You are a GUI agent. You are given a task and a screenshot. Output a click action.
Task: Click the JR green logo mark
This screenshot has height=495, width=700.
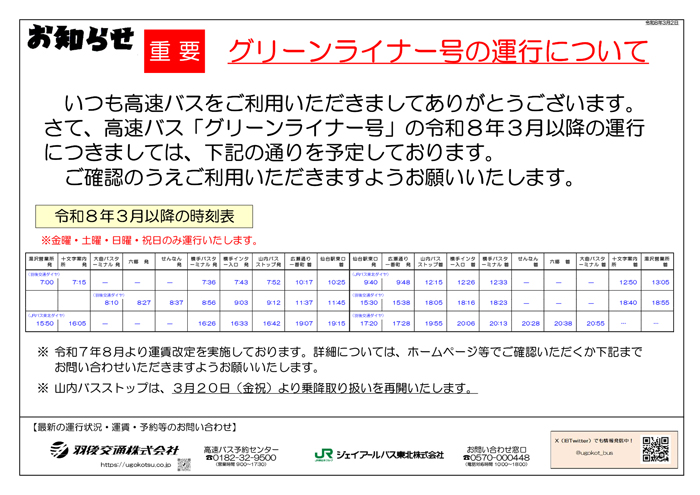(x=323, y=455)
